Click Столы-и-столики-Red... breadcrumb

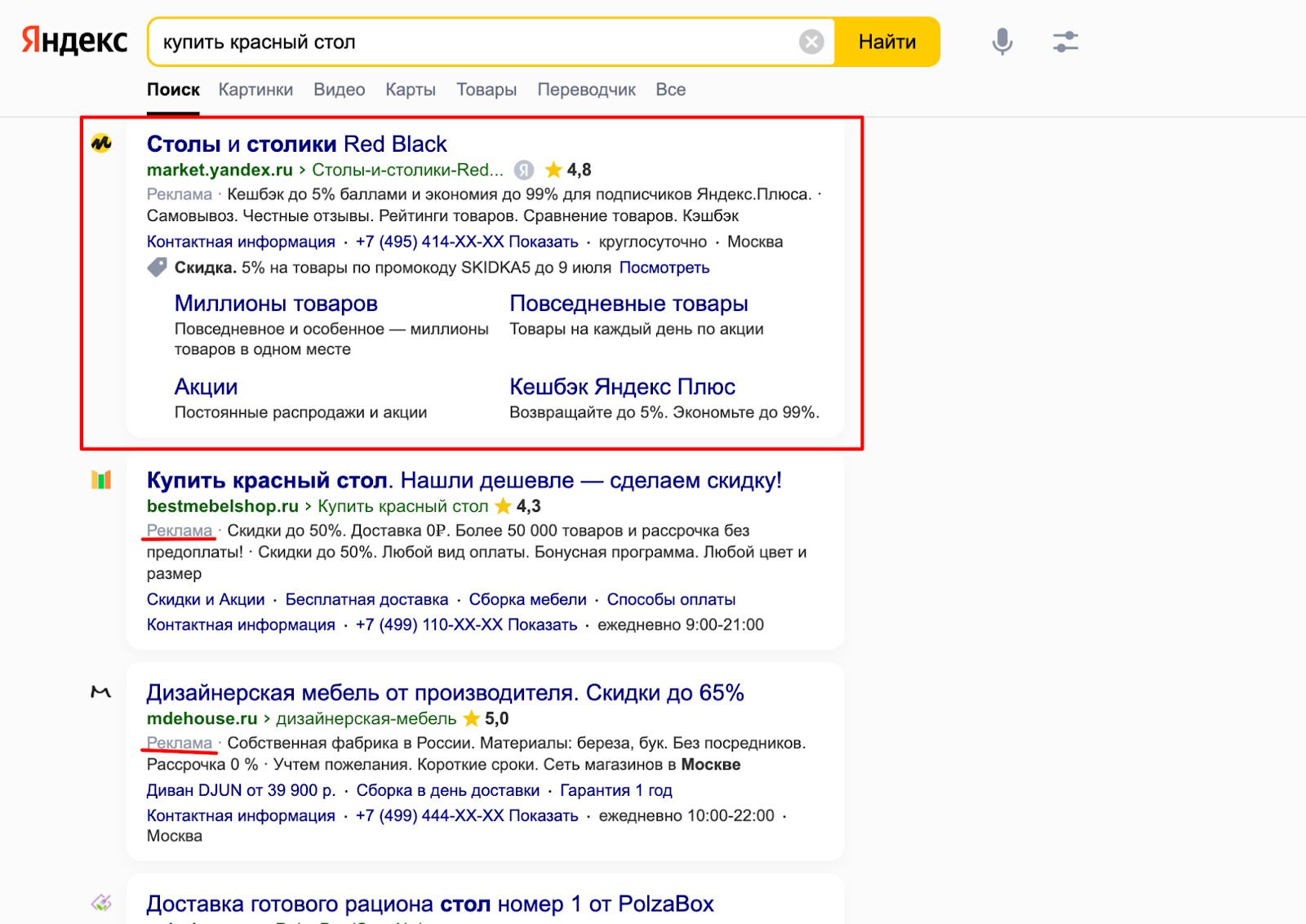(407, 170)
